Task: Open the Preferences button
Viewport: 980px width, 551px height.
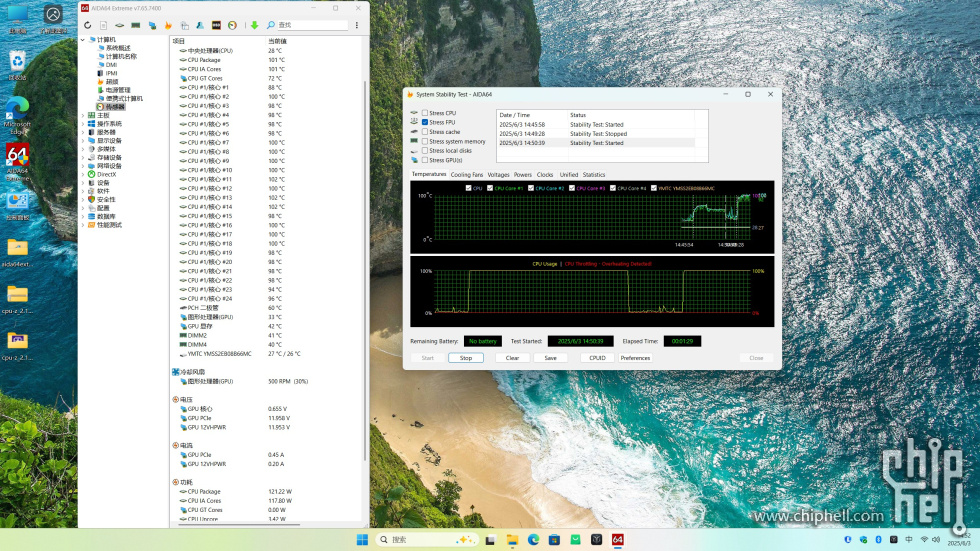Action: pyautogui.click(x=635, y=358)
